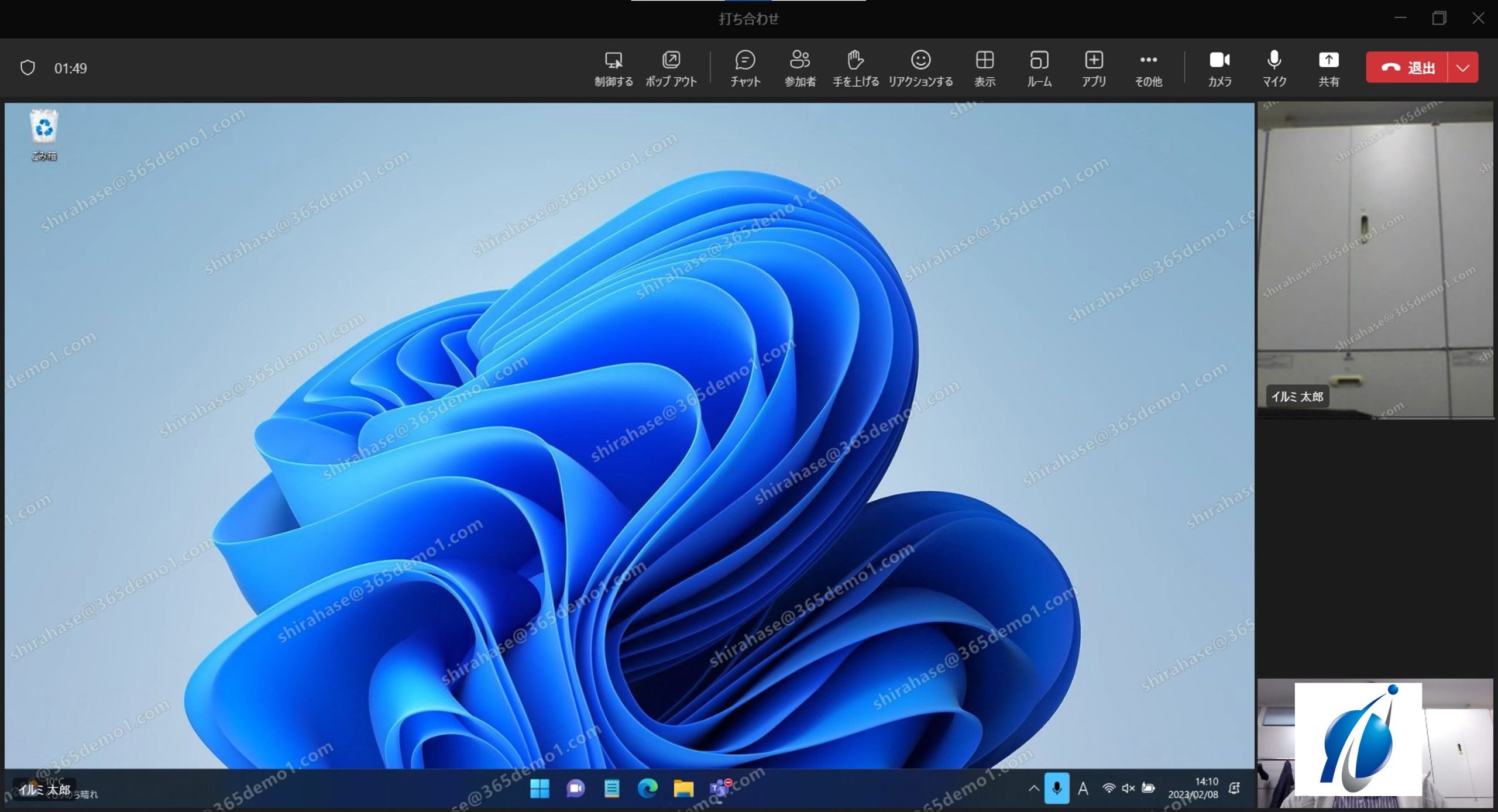Click the 打ち合わせ meeting title
The height and width of the screenshot is (812, 1498).
(748, 19)
